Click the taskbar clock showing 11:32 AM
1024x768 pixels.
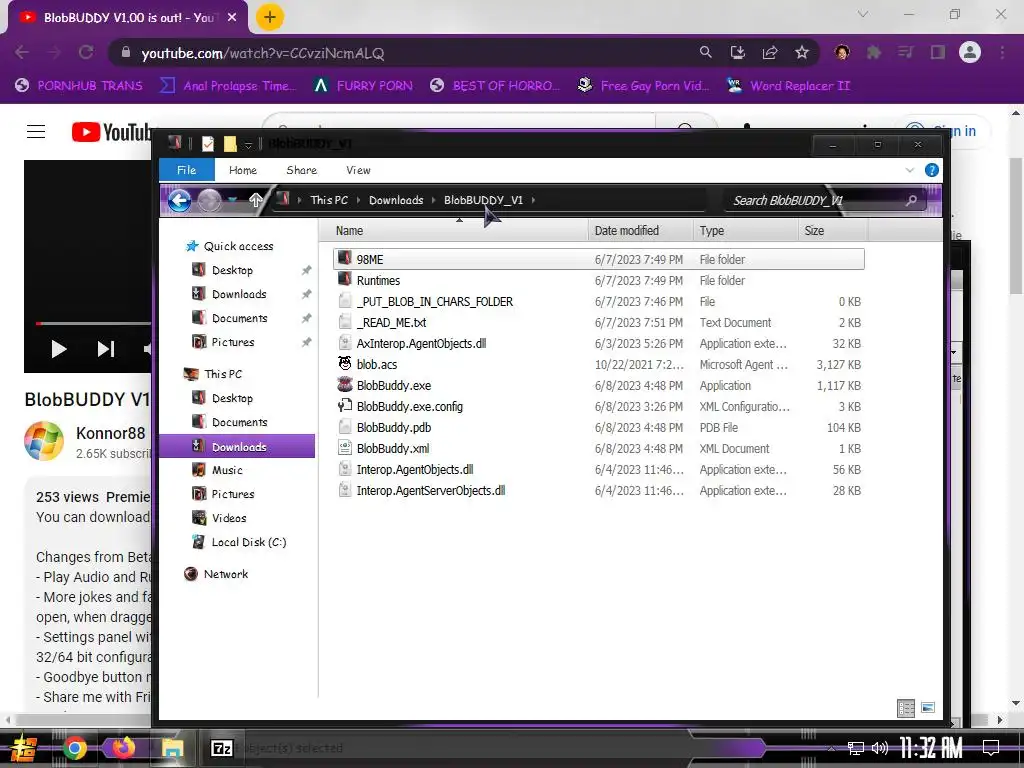[x=931, y=748]
